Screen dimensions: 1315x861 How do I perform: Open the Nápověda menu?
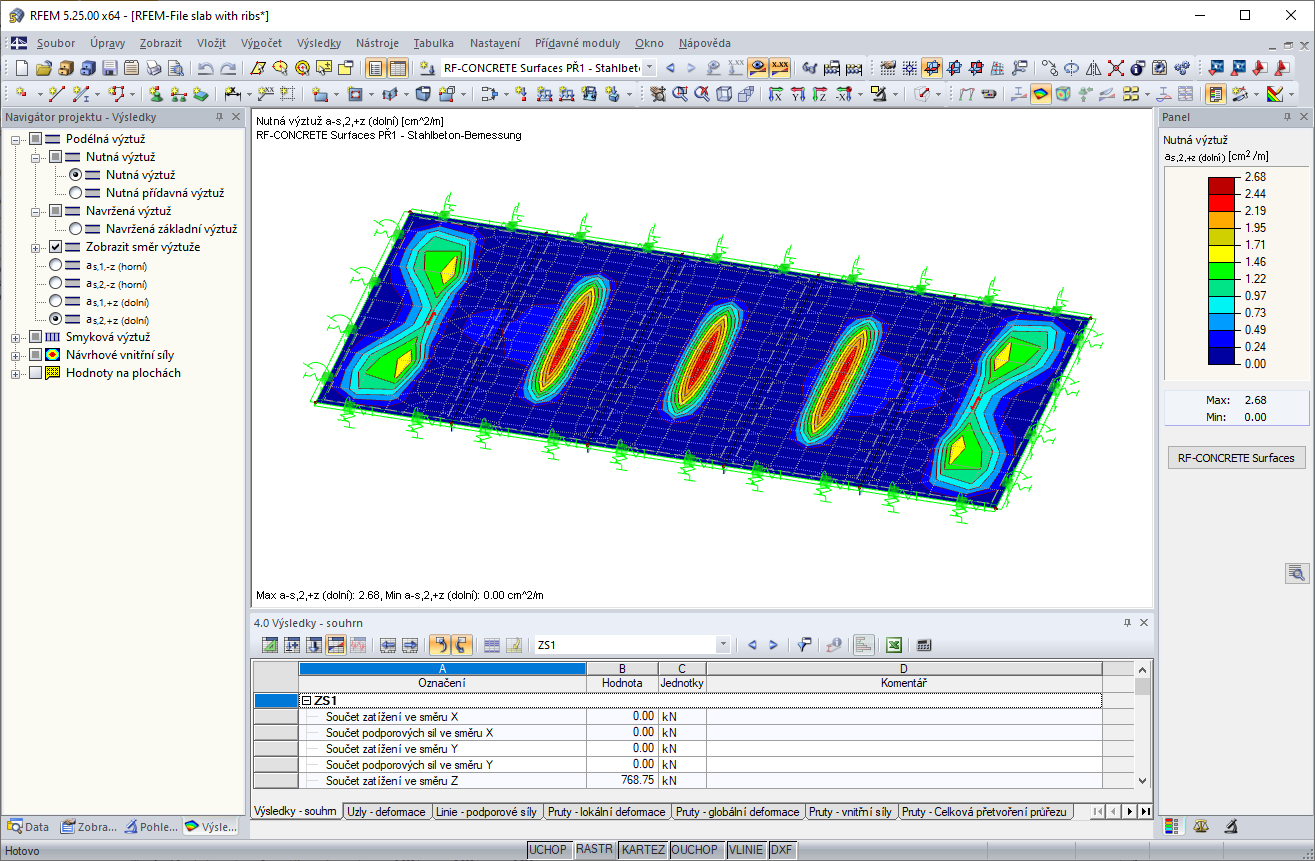(x=704, y=43)
